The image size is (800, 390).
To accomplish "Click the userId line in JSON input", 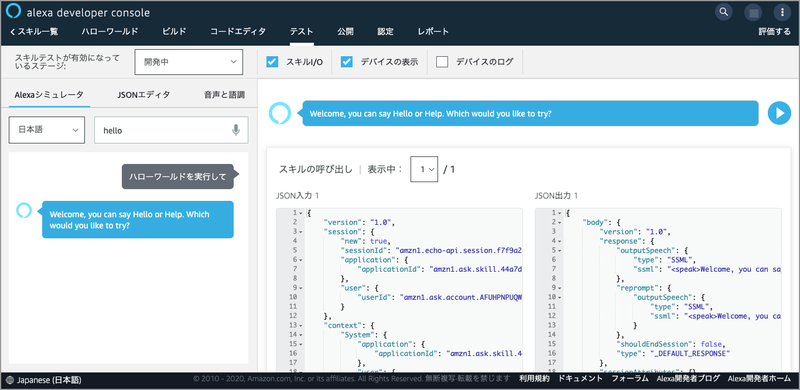I will coord(440,297).
